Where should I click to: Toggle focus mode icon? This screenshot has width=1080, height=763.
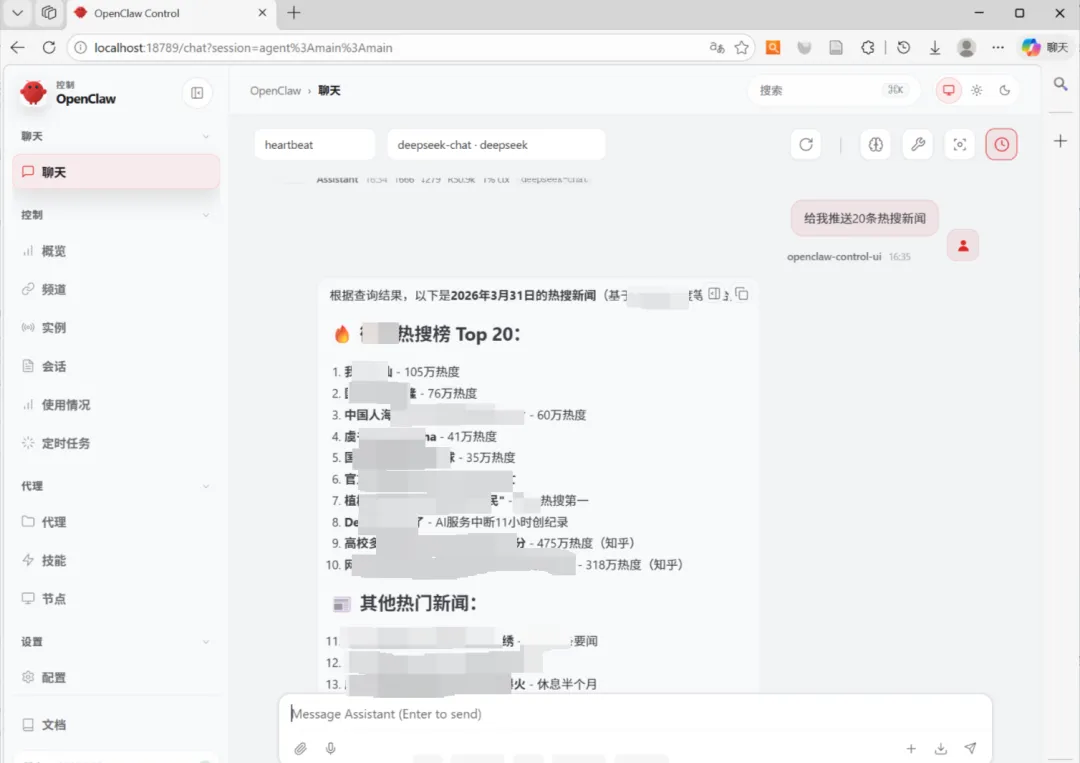pos(959,145)
